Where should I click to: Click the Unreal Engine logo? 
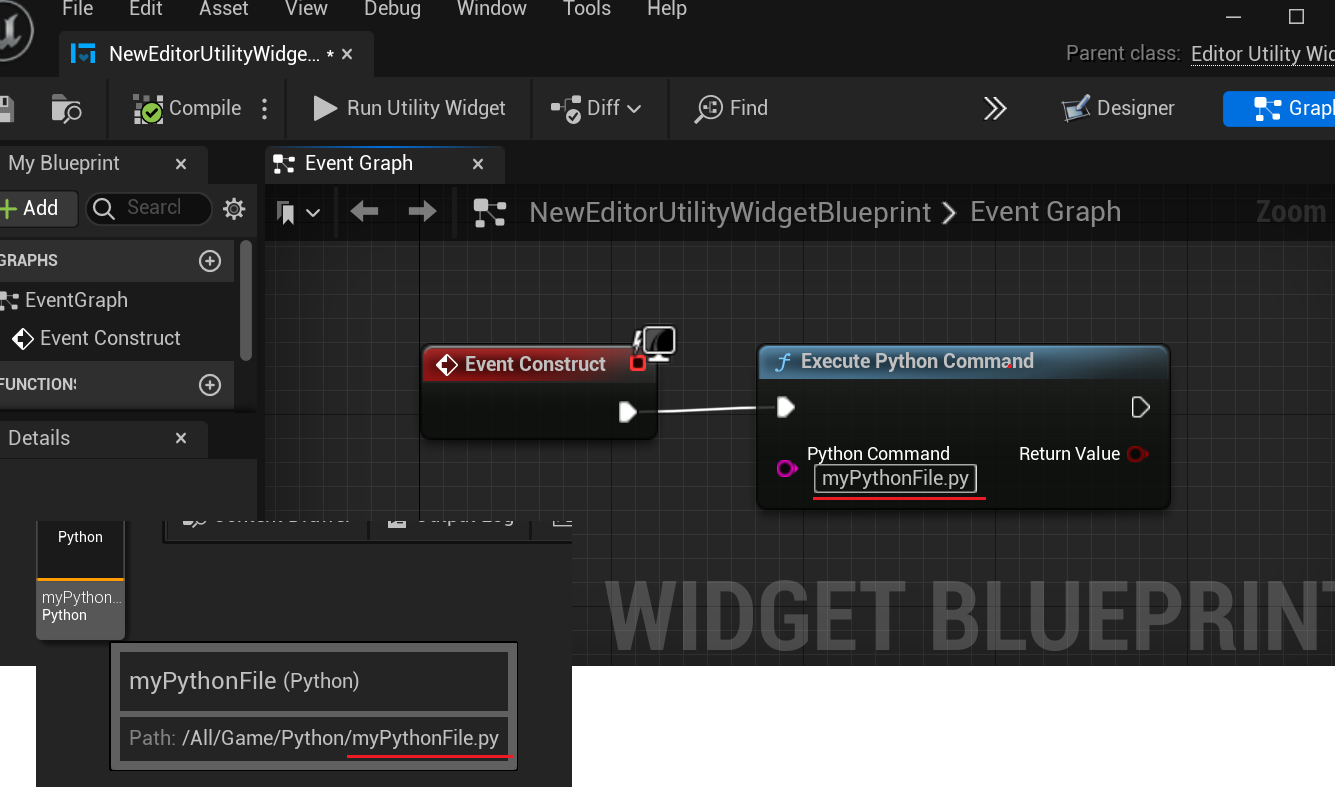tap(12, 30)
